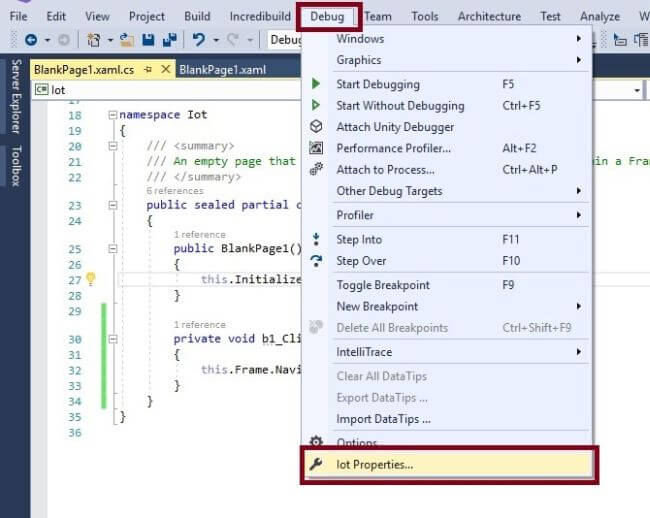Click the Save All toolbar icon
The image size is (650, 518).
(170, 40)
